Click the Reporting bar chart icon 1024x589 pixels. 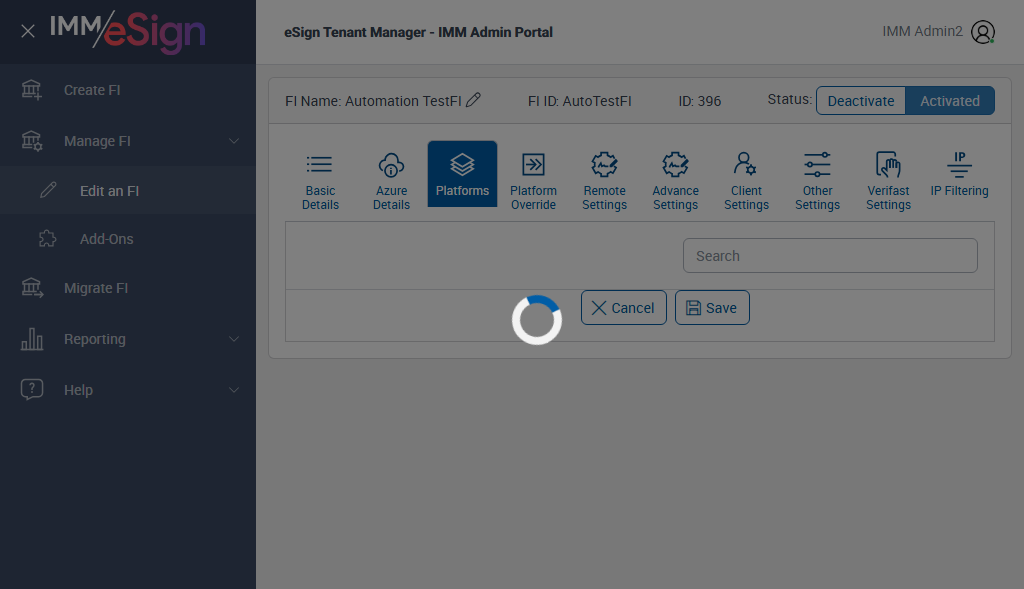[x=31, y=339]
